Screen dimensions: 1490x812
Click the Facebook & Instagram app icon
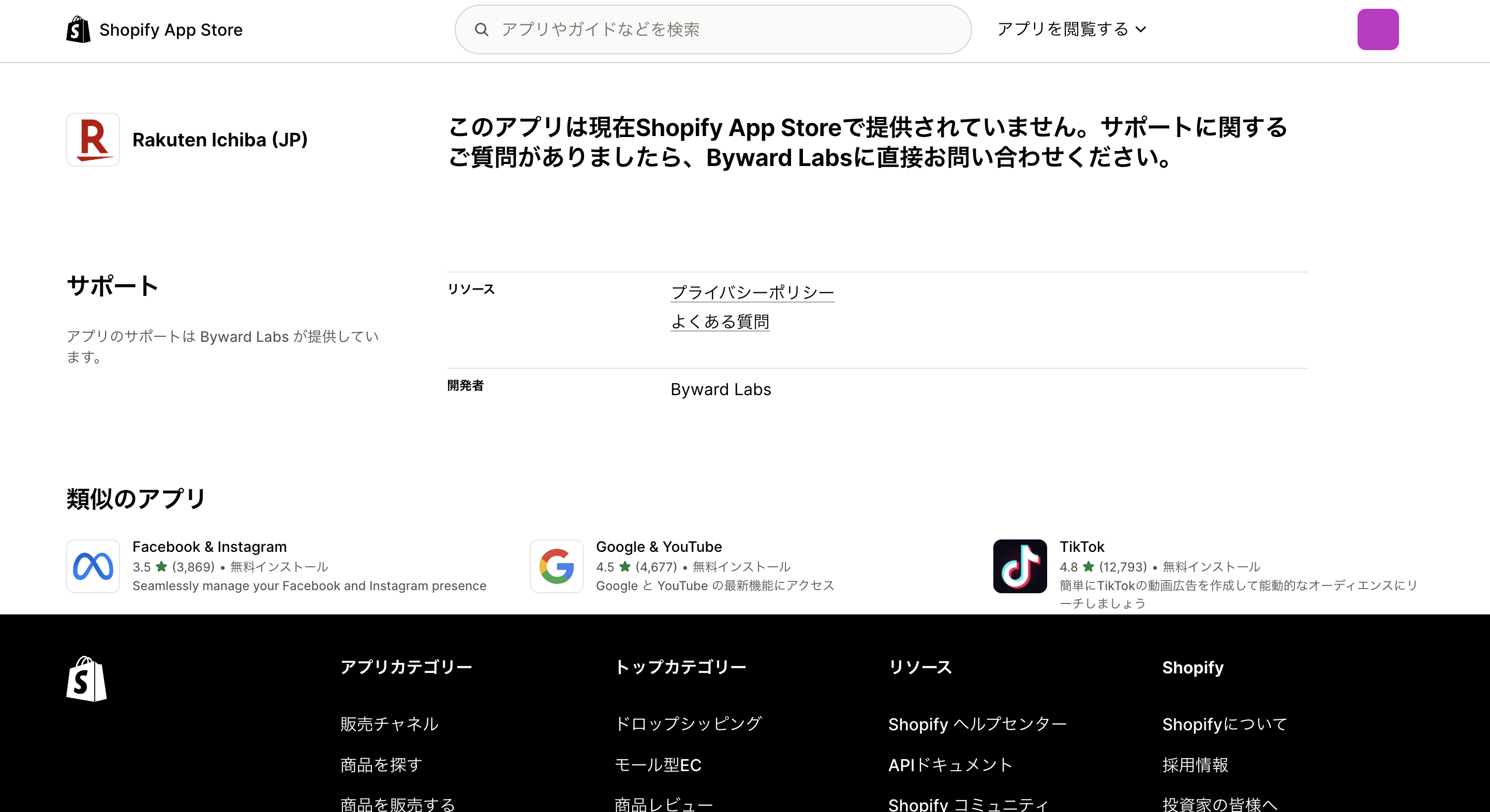[x=93, y=566]
